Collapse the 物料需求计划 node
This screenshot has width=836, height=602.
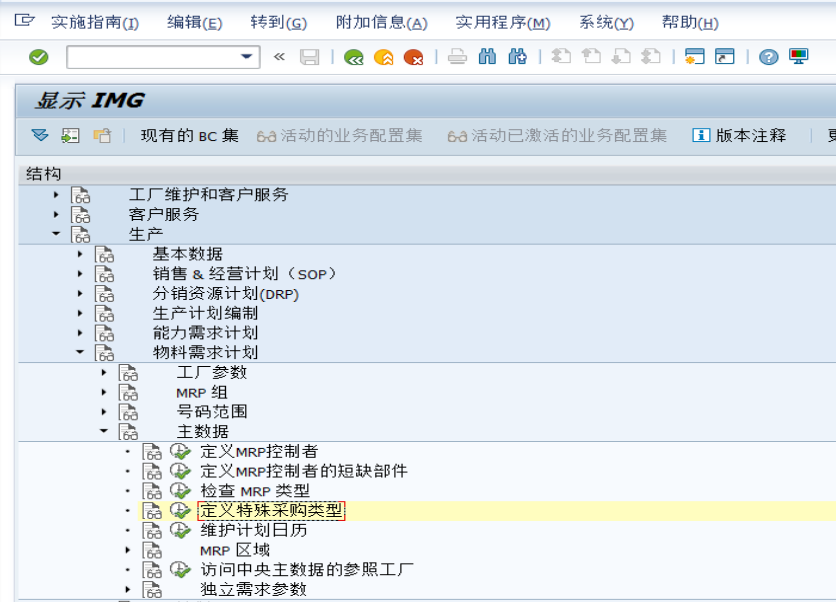click(x=80, y=352)
